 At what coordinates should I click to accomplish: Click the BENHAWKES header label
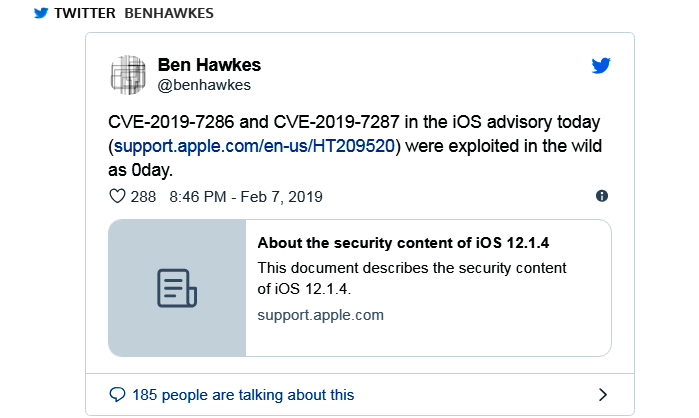[169, 14]
